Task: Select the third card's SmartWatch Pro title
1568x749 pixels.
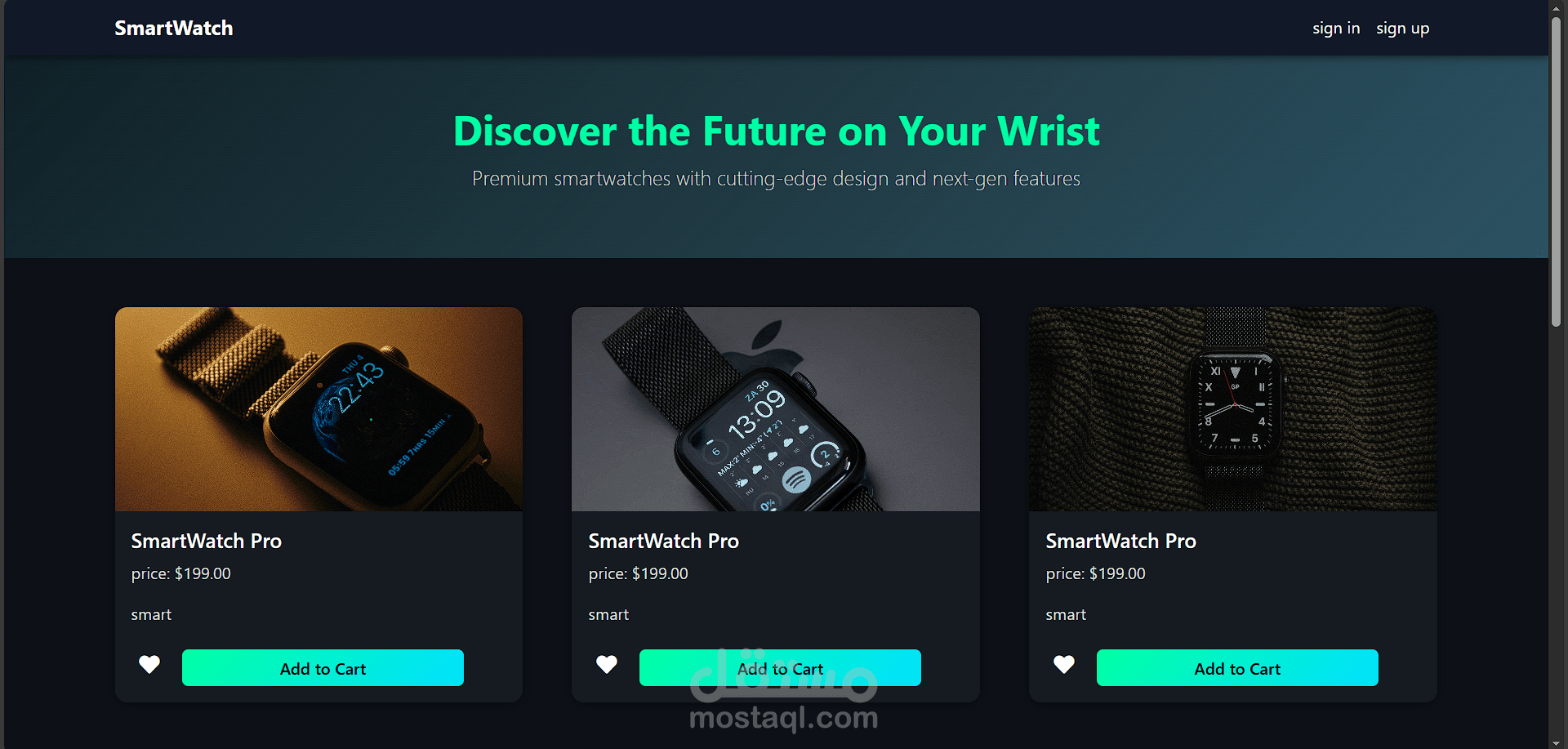Action: coord(1121,541)
